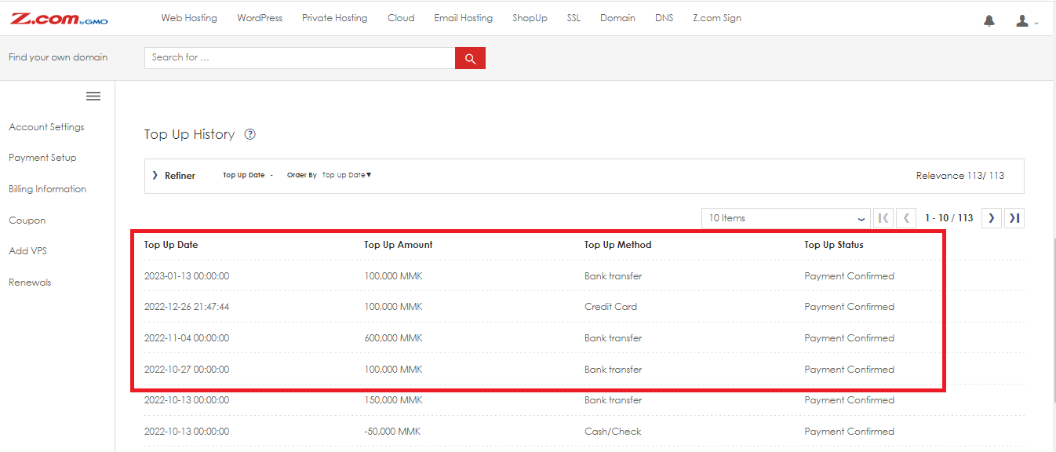Open the Domain menu

[x=618, y=18]
